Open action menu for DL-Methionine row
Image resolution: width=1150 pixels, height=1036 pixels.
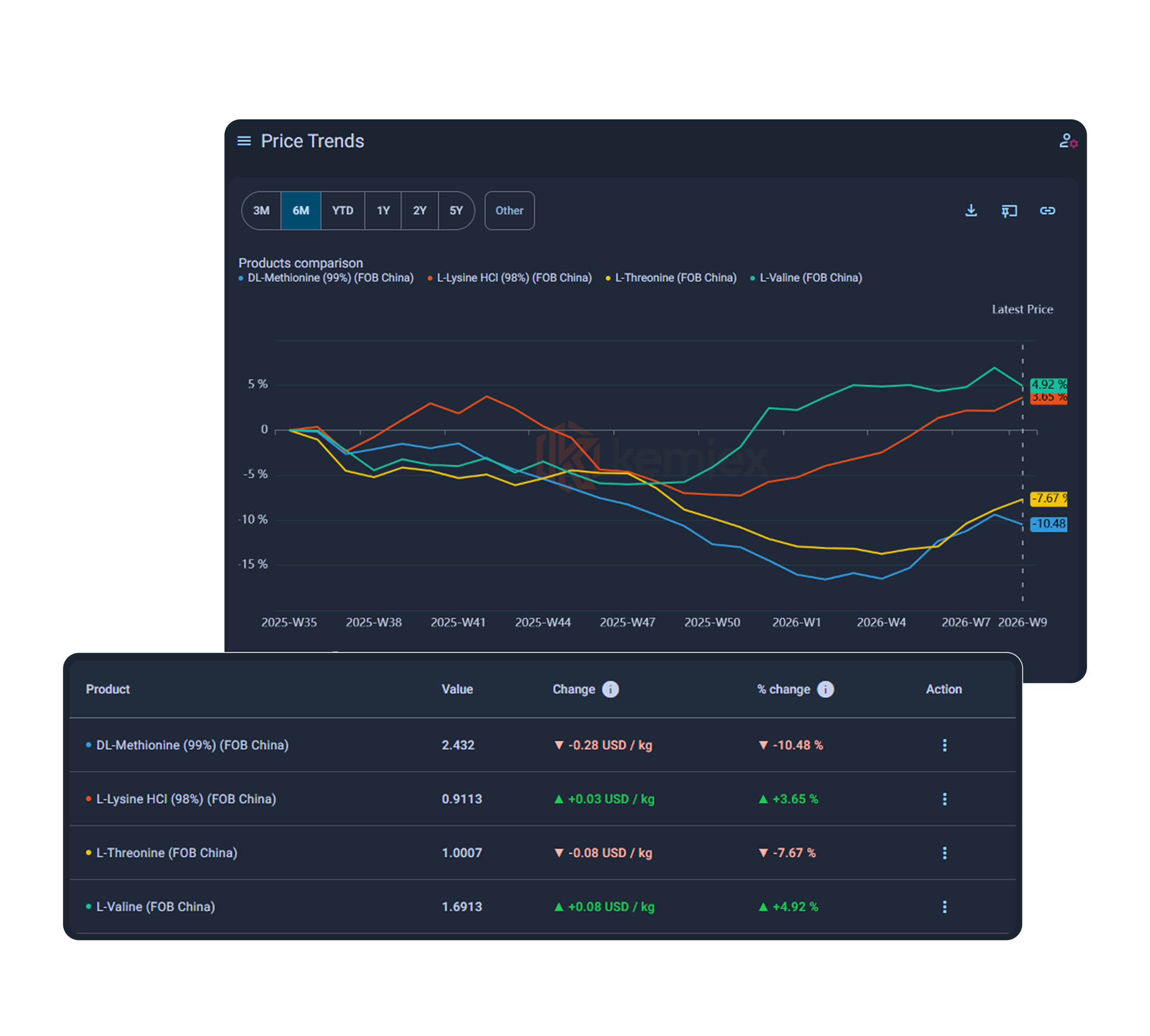944,745
